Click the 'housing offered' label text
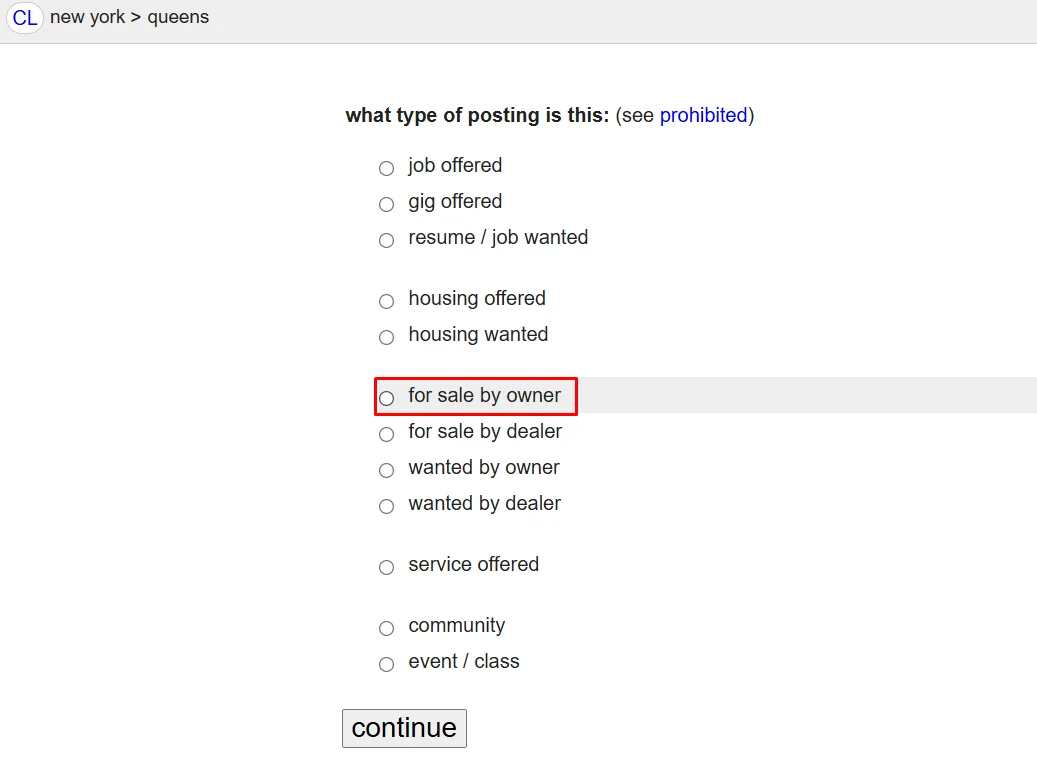The width and height of the screenshot is (1037, 760). tap(476, 298)
